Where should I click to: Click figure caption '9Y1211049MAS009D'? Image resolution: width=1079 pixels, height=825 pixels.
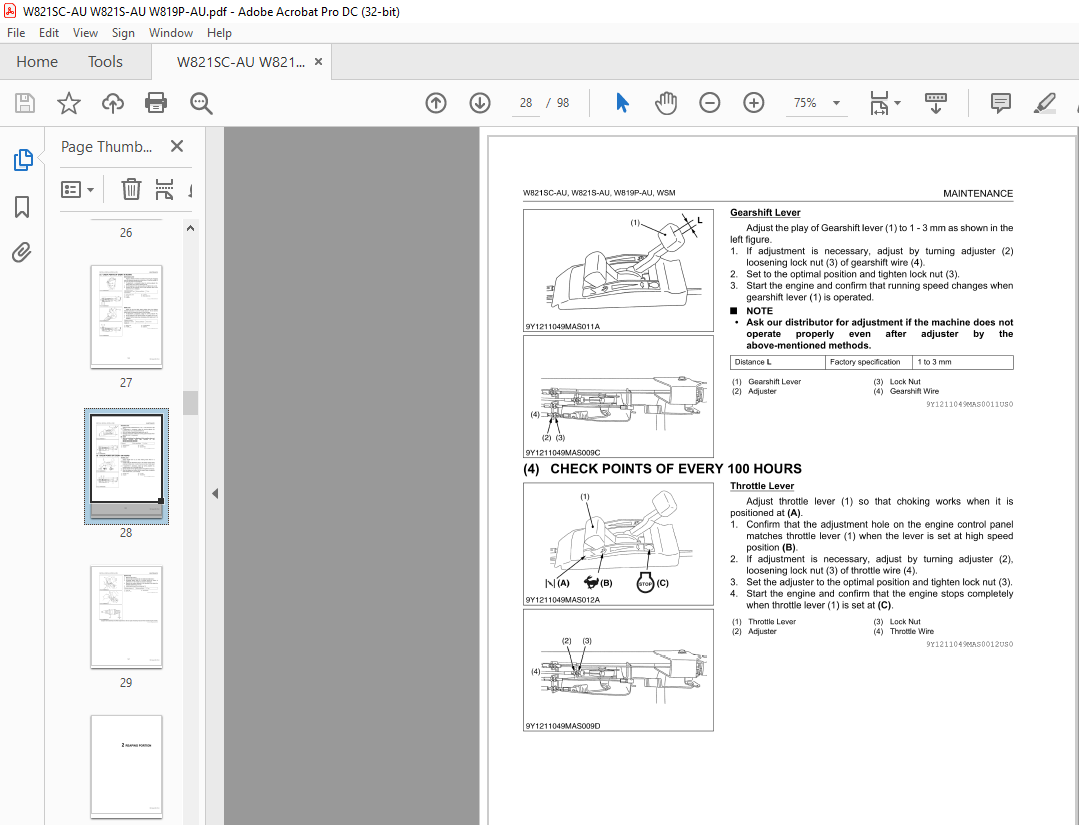coord(563,726)
